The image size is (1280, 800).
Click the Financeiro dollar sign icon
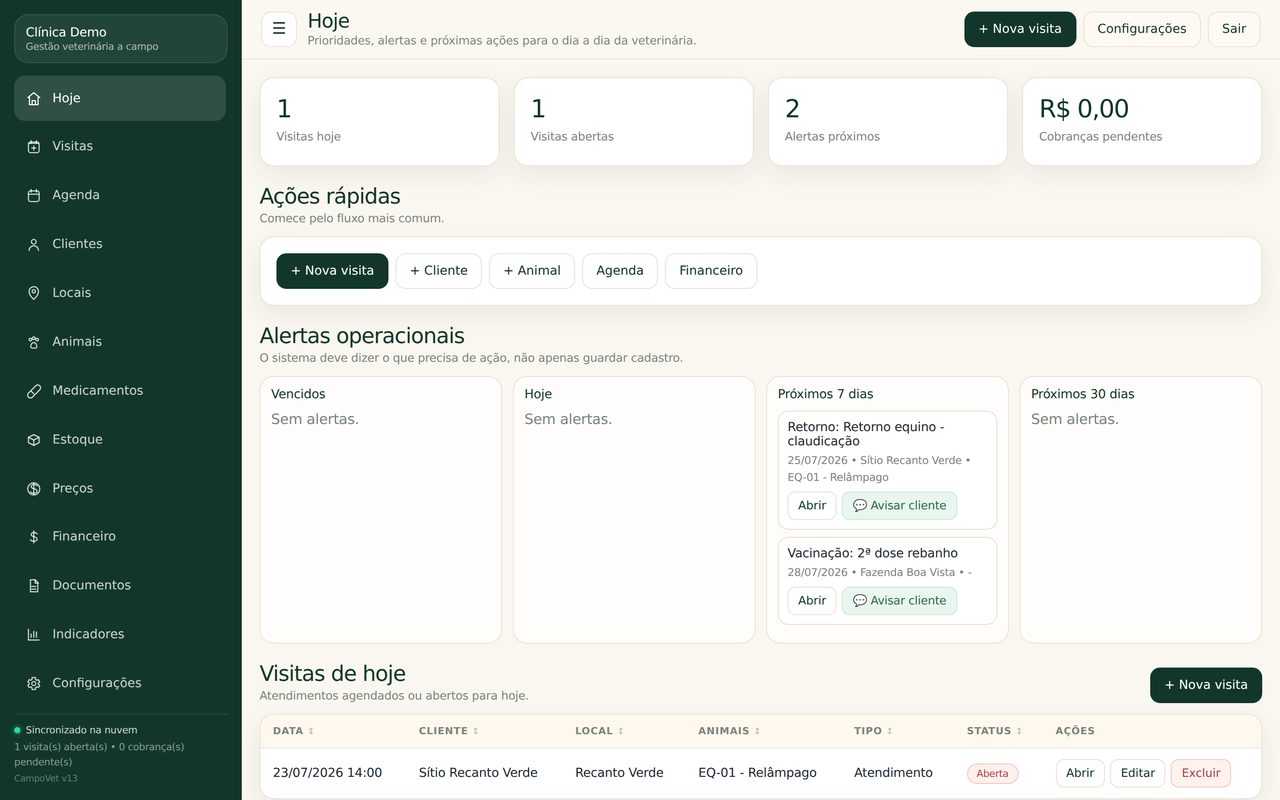coord(34,537)
